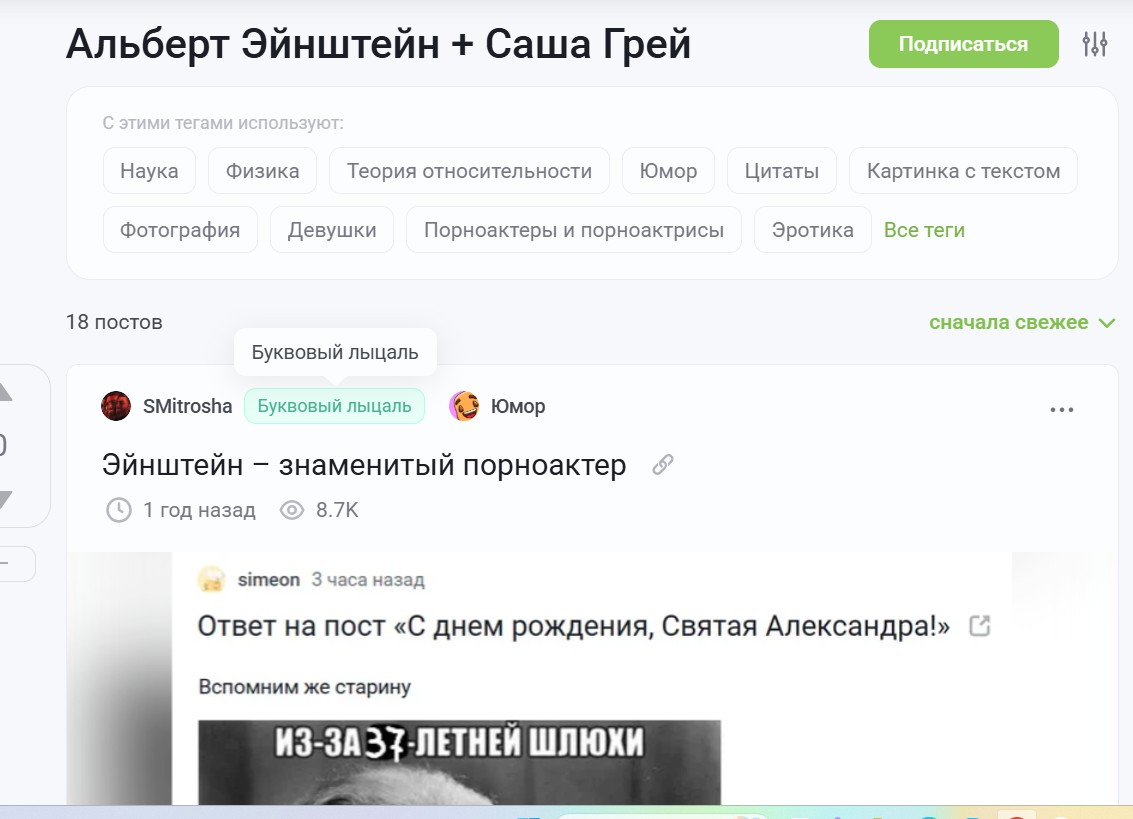
Task: Expand the 'сначала свежее' sort dropdown
Action: pyautogui.click(x=1021, y=322)
